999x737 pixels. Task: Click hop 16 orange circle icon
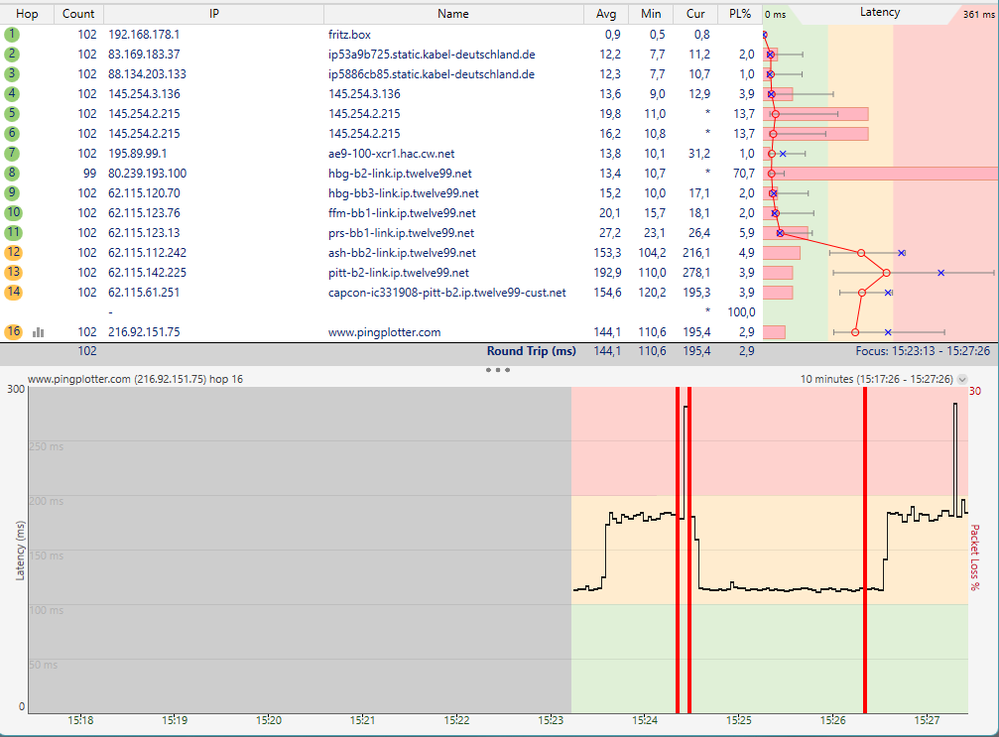(13, 331)
